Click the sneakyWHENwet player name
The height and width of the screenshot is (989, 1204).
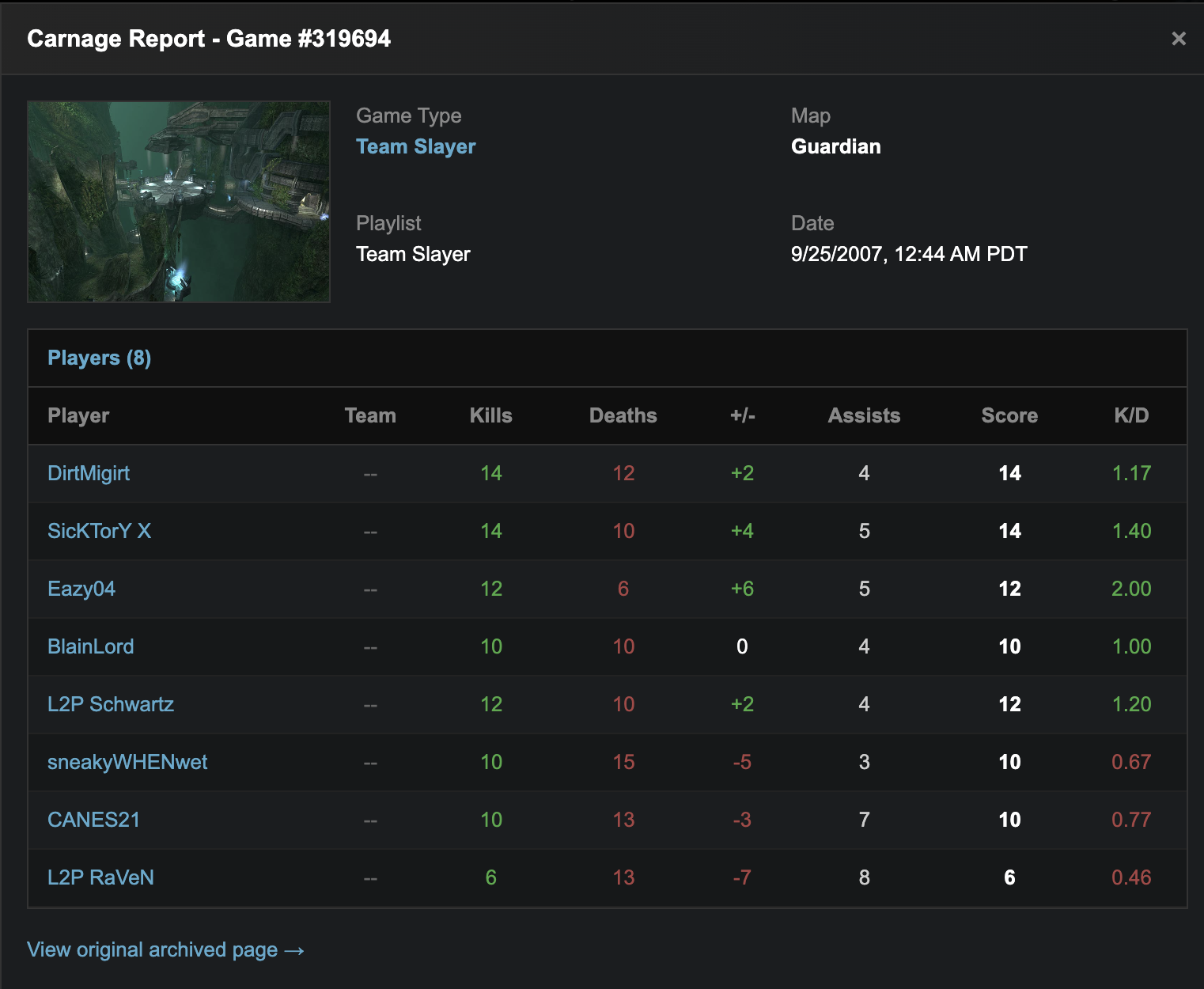pyautogui.click(x=127, y=762)
